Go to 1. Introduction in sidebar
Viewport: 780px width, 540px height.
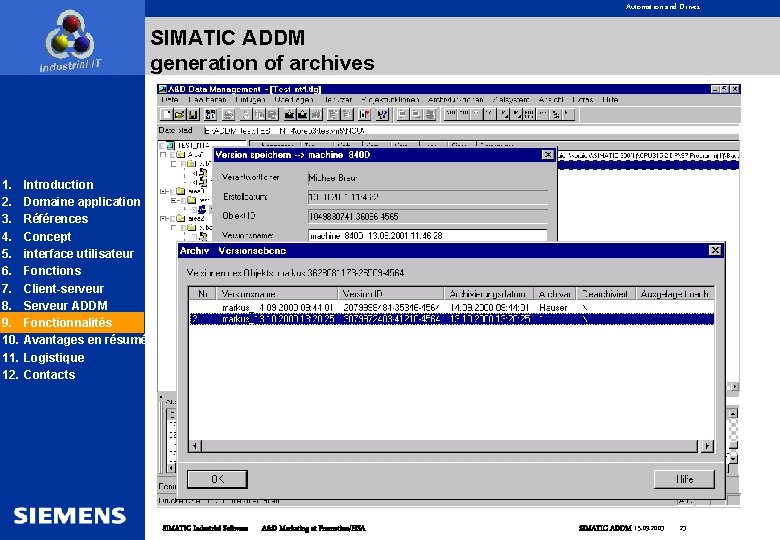point(48,185)
